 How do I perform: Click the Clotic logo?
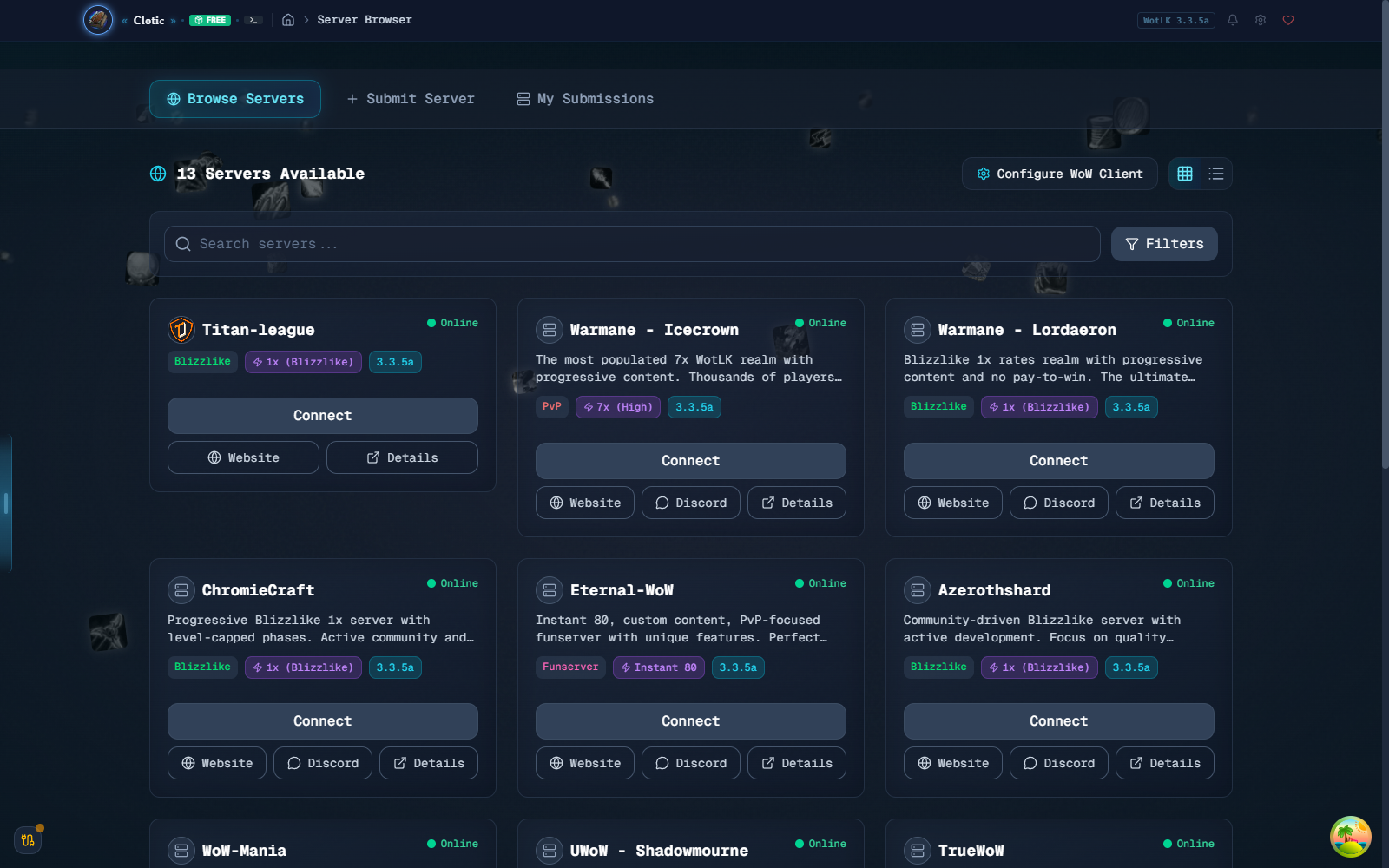(97, 20)
